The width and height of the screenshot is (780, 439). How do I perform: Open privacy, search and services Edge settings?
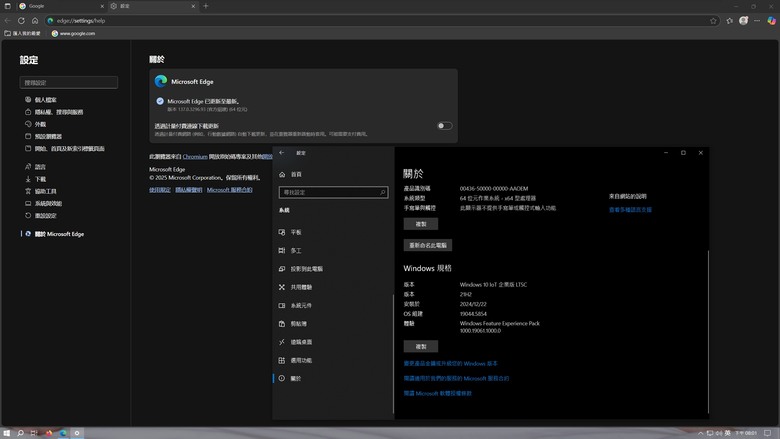click(54, 112)
